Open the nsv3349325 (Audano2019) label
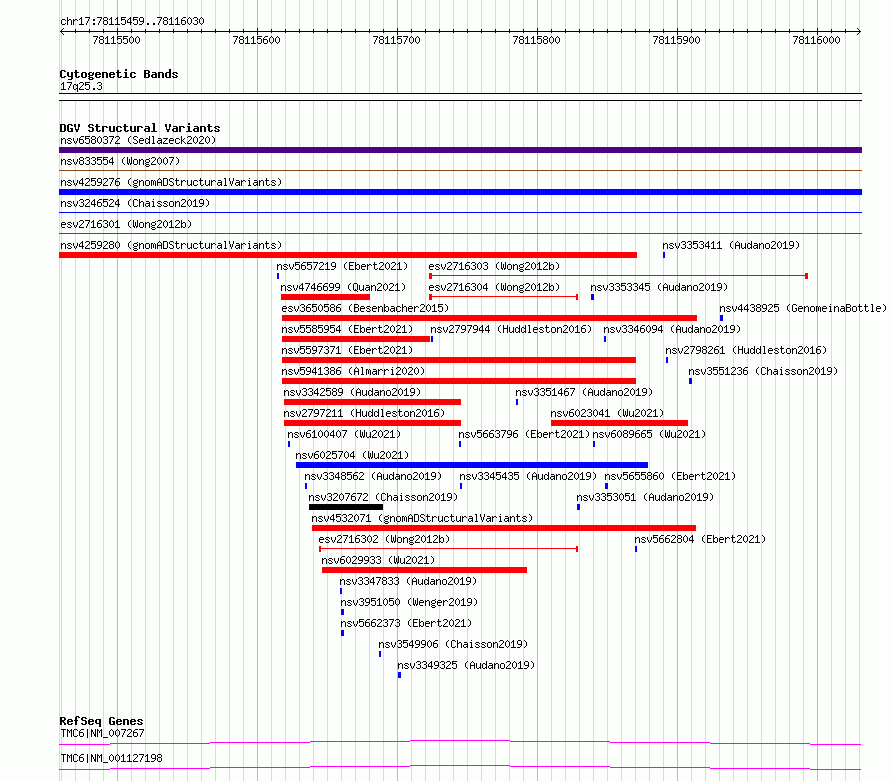 tap(466, 665)
